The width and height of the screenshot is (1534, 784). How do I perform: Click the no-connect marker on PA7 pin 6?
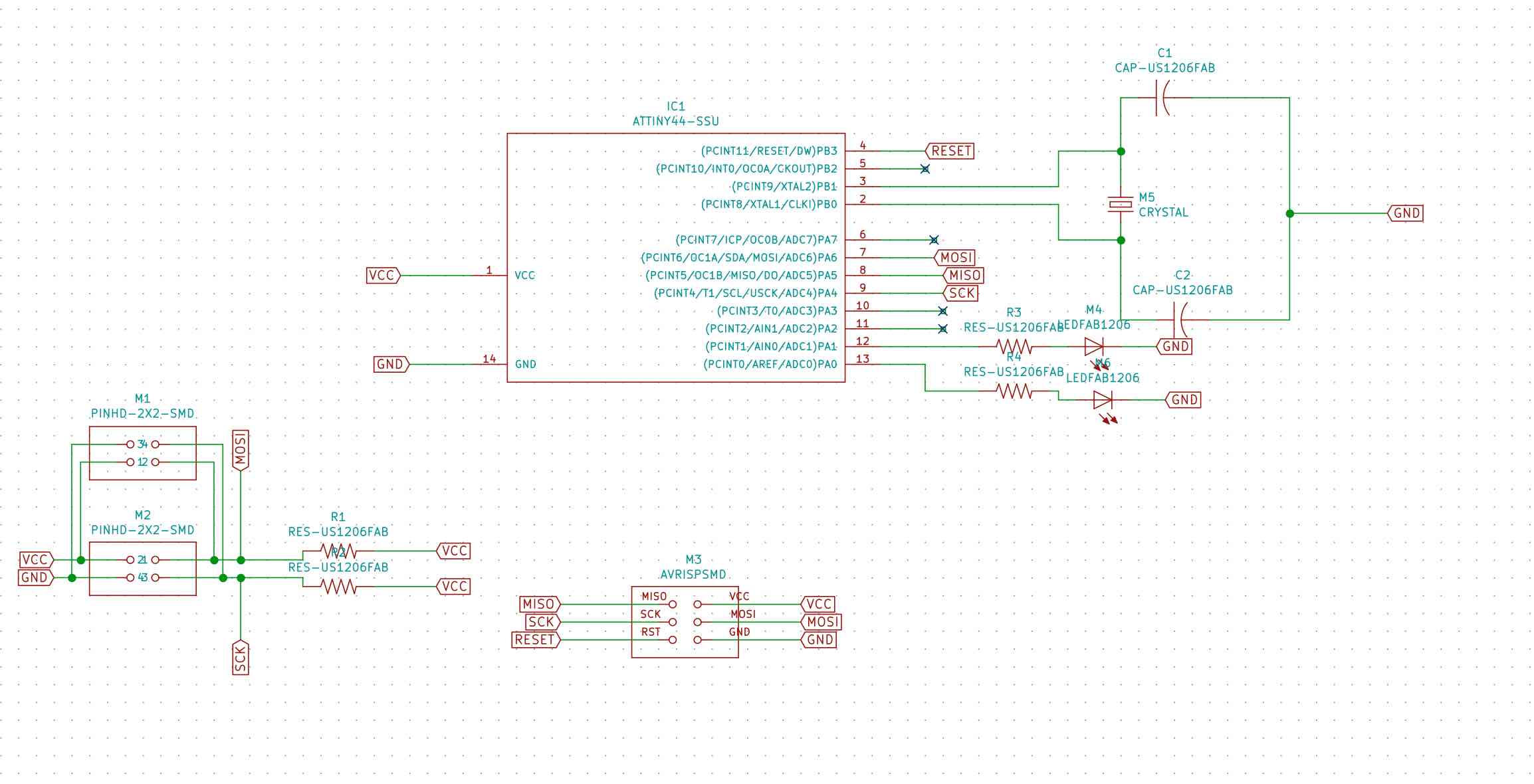934,240
